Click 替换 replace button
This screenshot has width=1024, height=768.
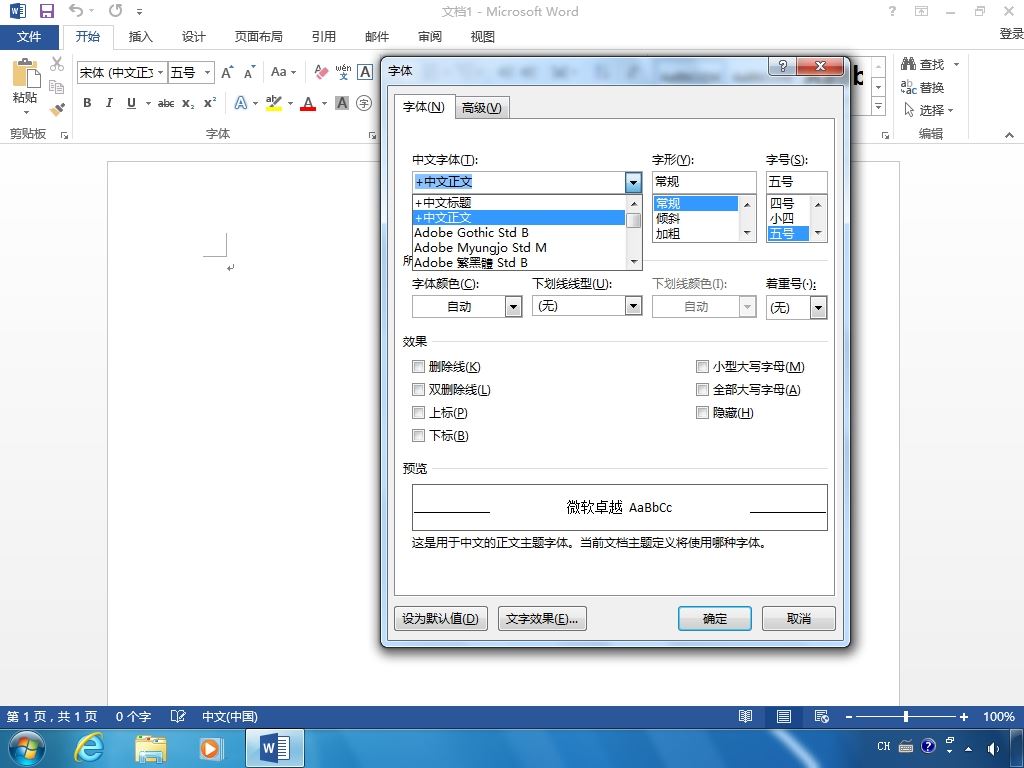click(x=923, y=87)
